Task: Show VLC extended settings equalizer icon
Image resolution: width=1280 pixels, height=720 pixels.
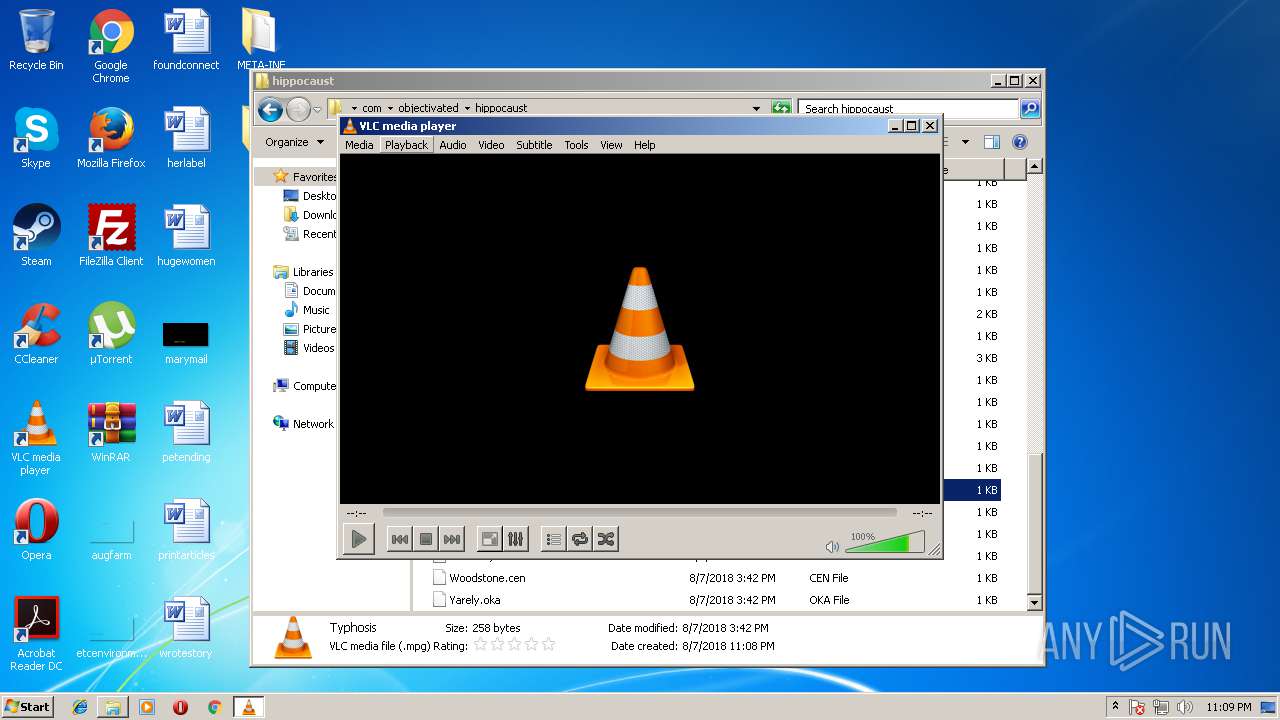Action: click(515, 539)
